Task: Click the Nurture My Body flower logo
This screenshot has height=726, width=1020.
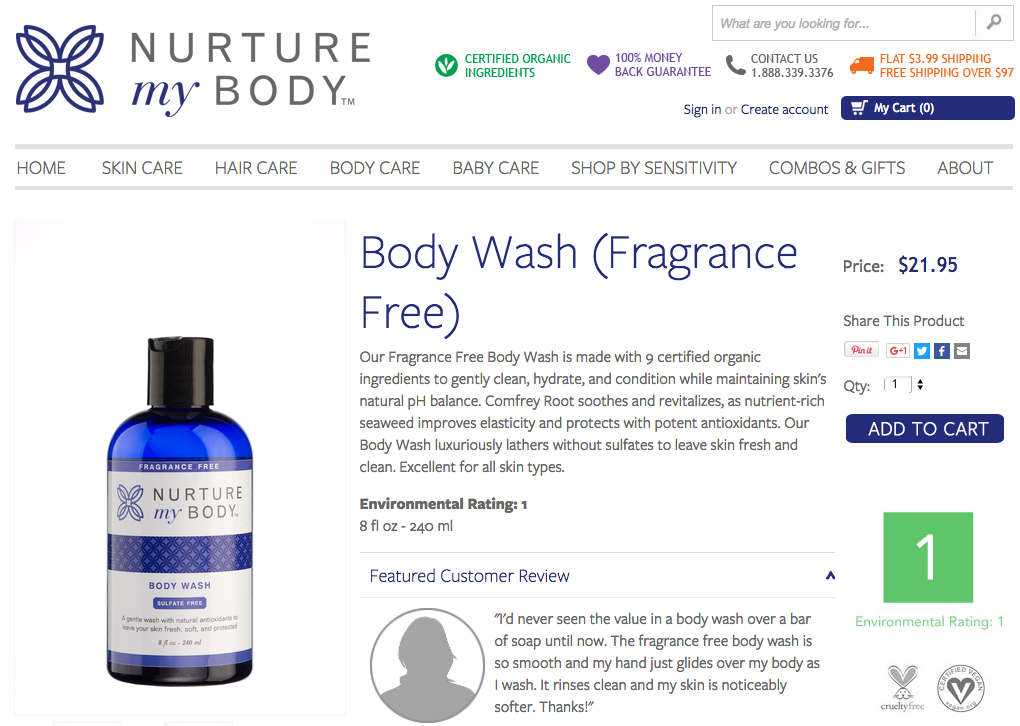Action: click(x=60, y=68)
